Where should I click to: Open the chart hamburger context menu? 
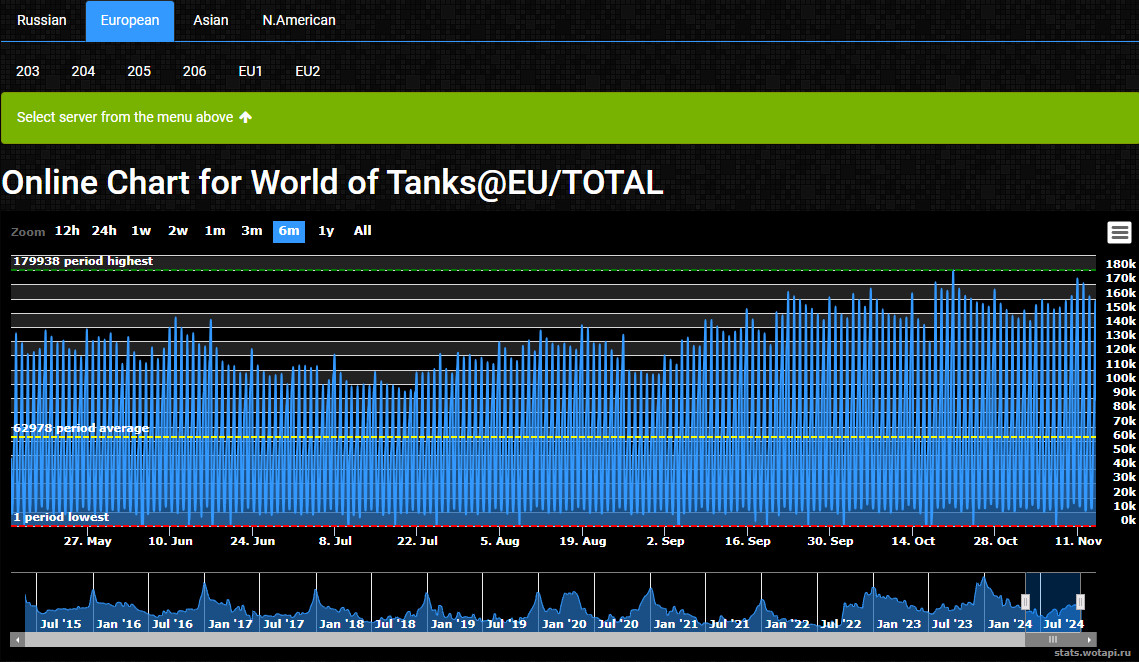pyautogui.click(x=1119, y=232)
